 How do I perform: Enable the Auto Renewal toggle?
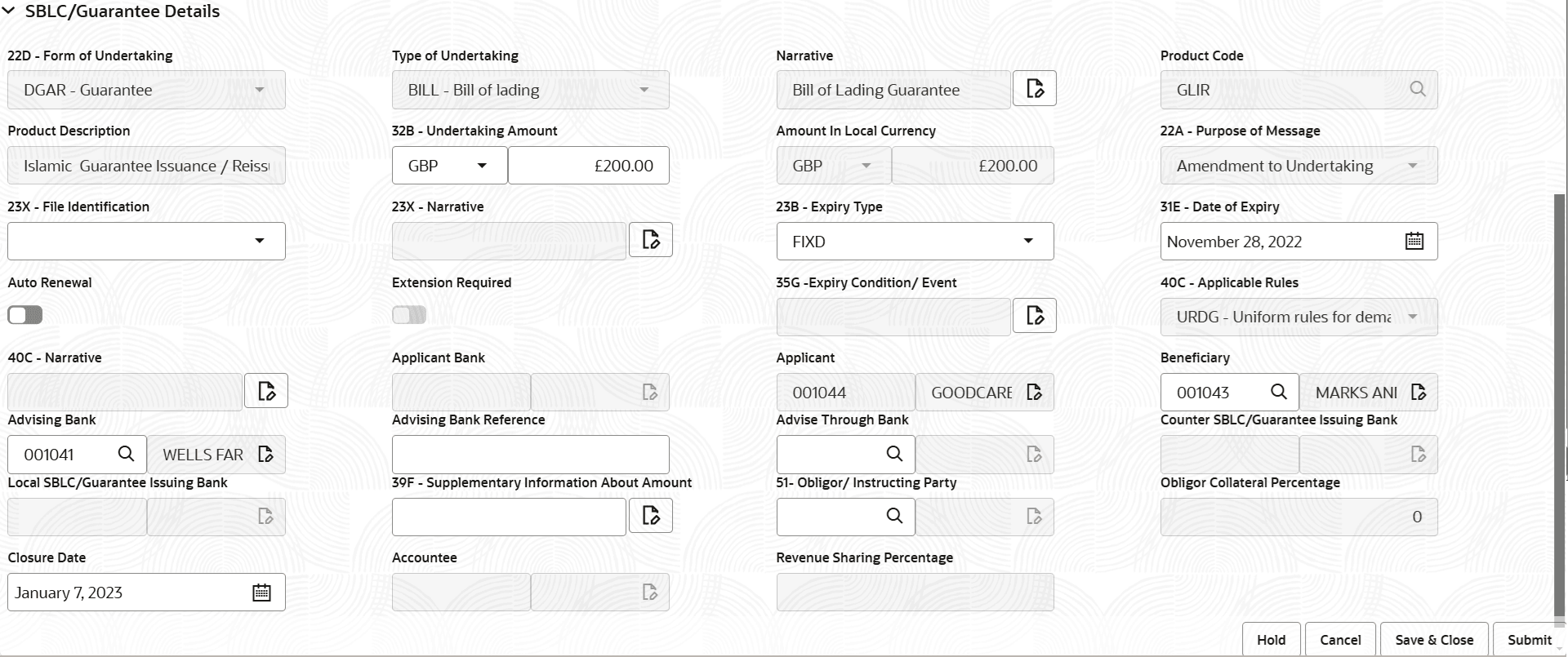24,314
